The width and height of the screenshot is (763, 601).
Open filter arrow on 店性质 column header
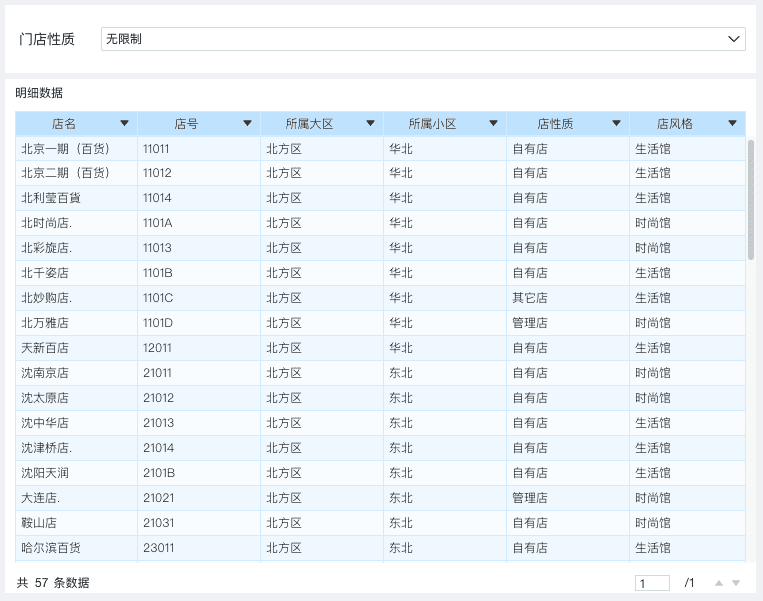[x=617, y=124]
